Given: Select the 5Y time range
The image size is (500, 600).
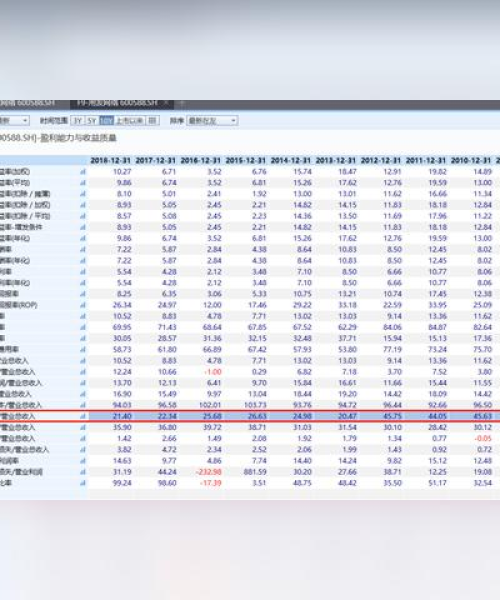Looking at the screenshot, I should click(x=91, y=121).
